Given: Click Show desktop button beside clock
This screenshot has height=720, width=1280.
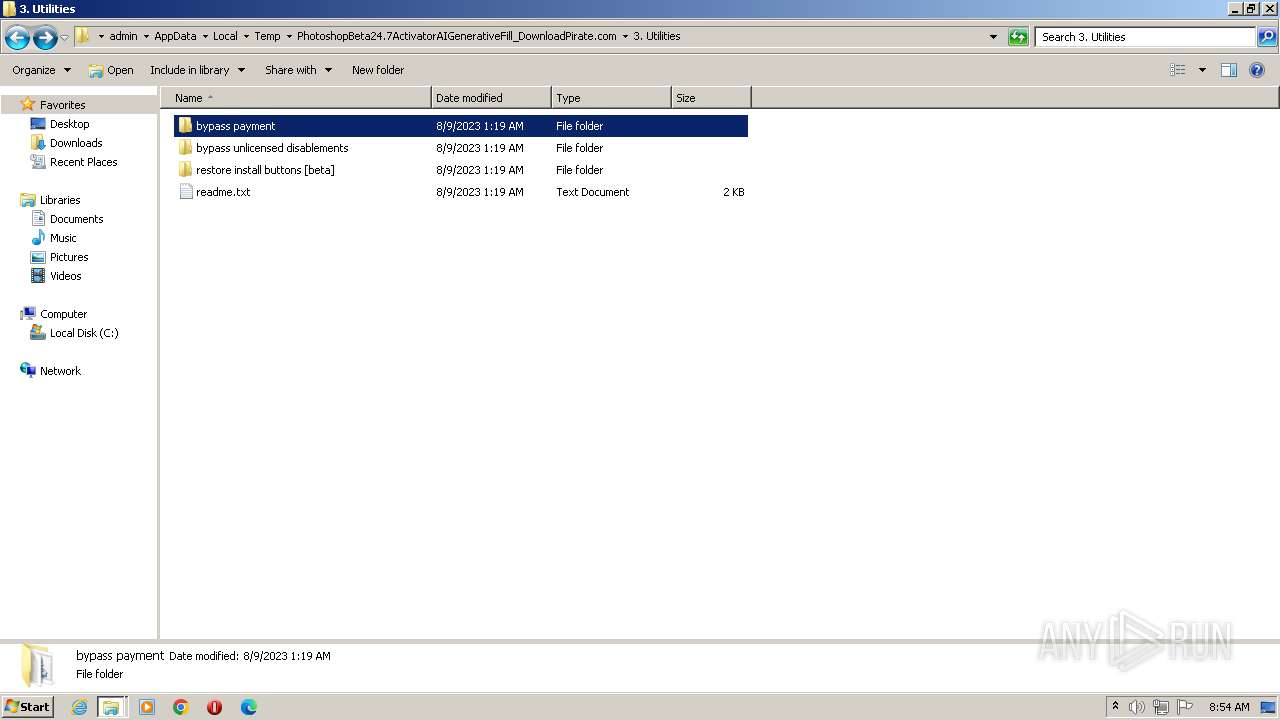Looking at the screenshot, I should [x=1269, y=707].
